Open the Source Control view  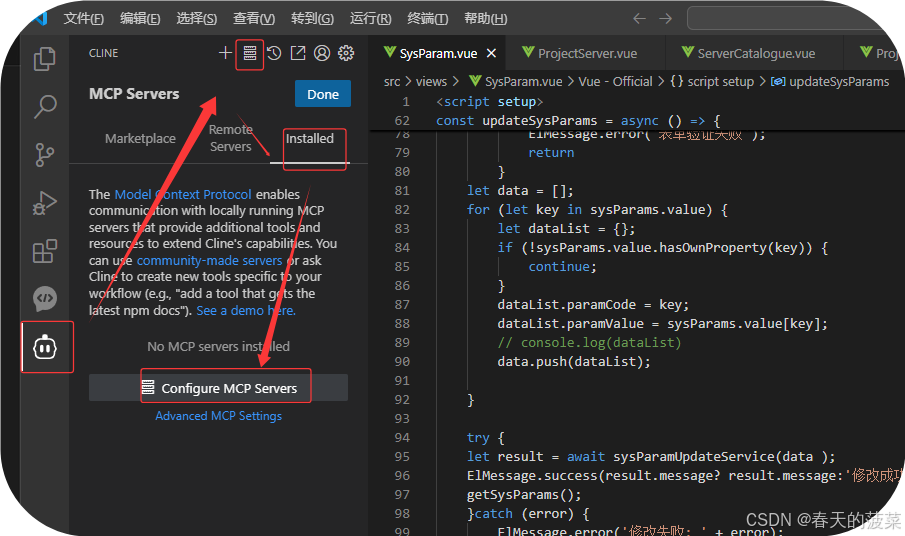pyautogui.click(x=44, y=155)
